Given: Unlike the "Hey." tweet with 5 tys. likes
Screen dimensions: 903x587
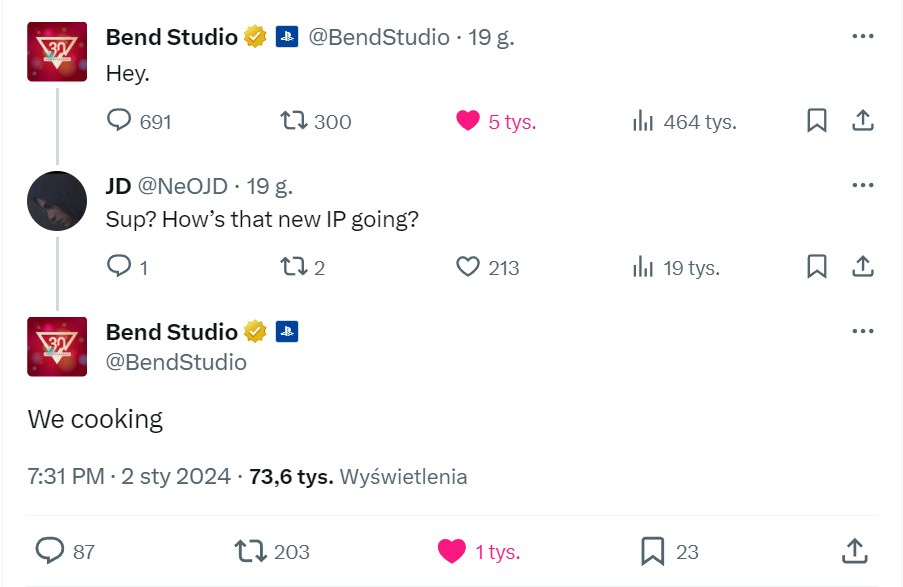Looking at the screenshot, I should 468,121.
